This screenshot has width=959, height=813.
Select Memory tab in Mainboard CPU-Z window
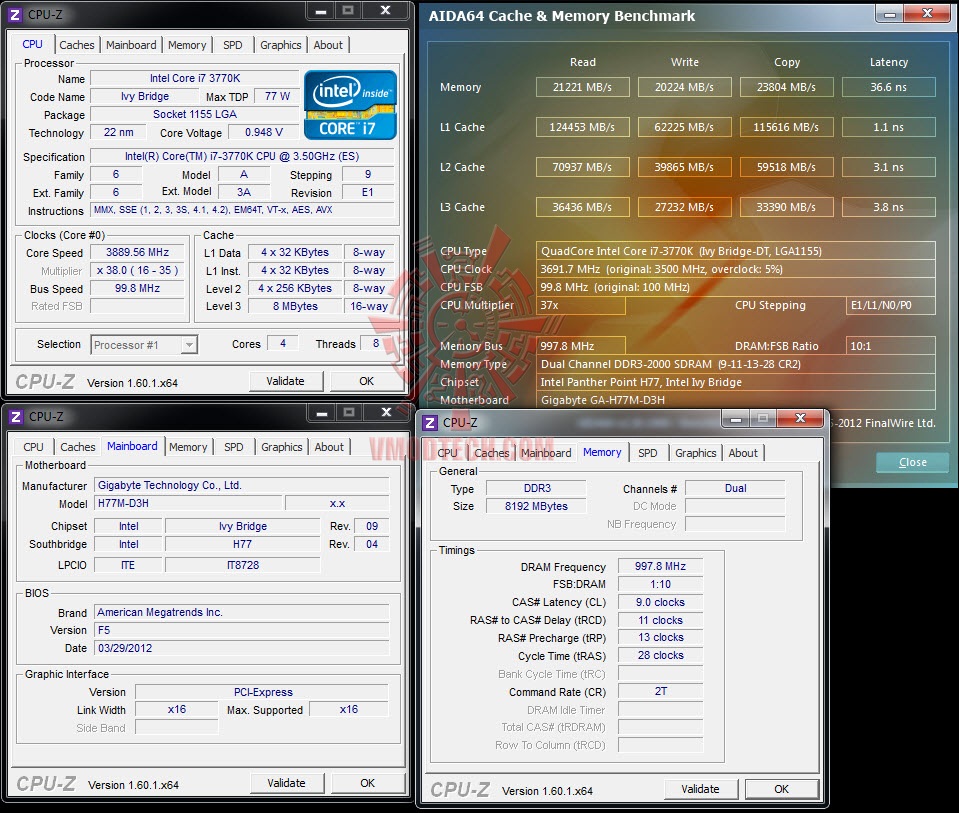pos(188,447)
